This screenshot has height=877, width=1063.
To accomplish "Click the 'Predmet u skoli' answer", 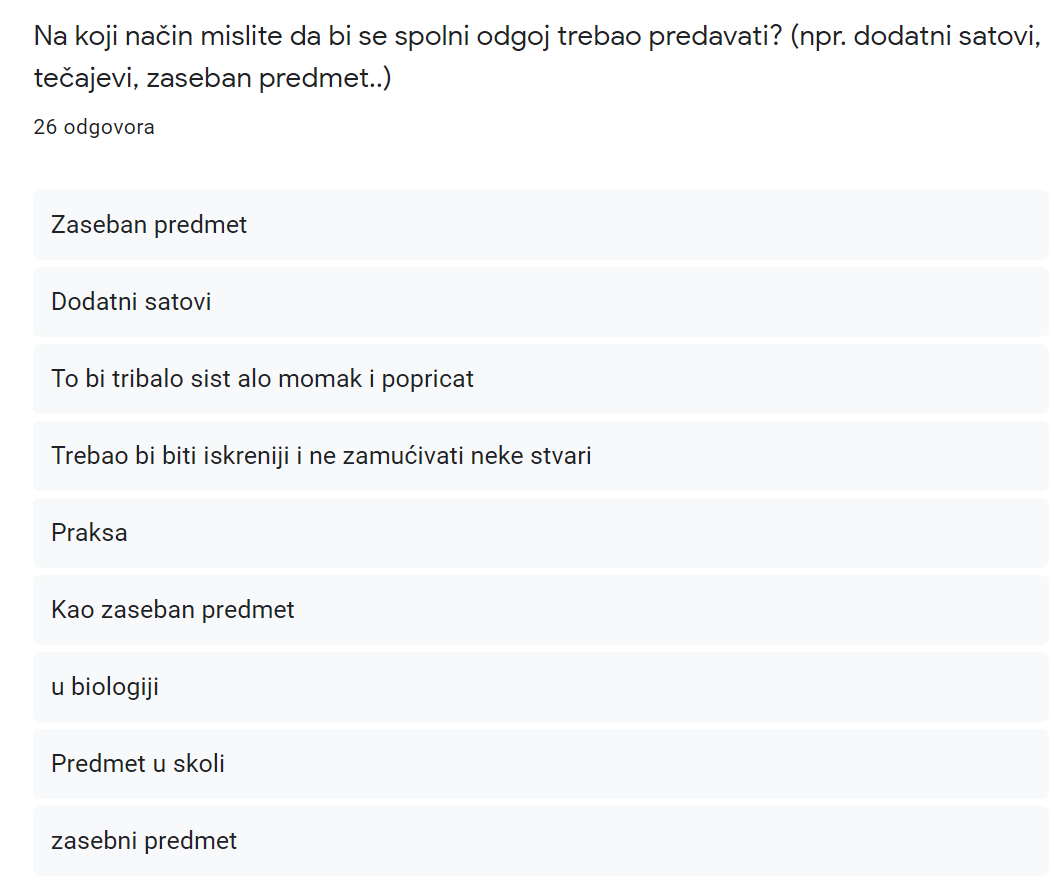I will point(540,764).
